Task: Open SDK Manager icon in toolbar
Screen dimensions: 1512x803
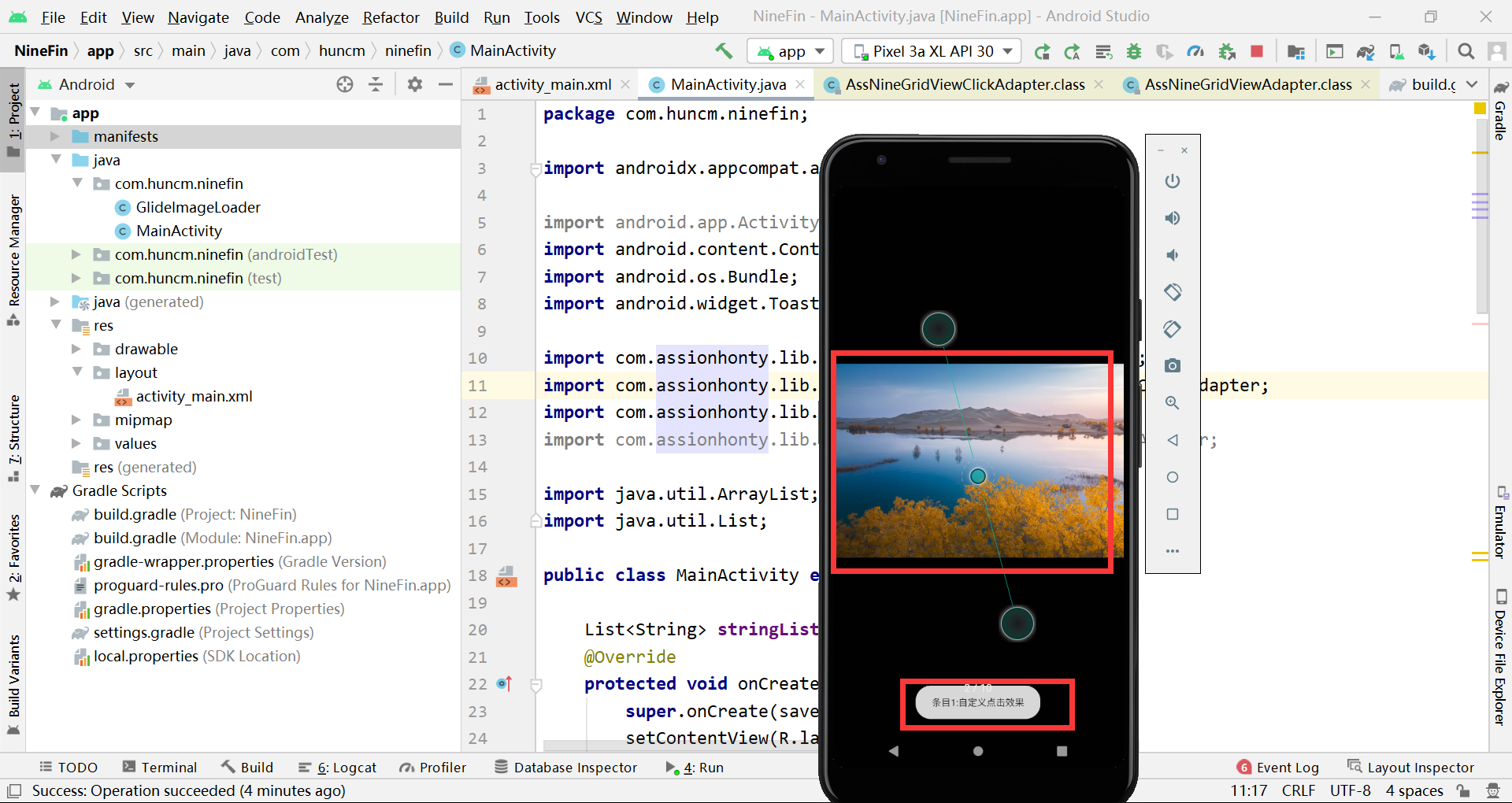Action: pyautogui.click(x=1426, y=51)
